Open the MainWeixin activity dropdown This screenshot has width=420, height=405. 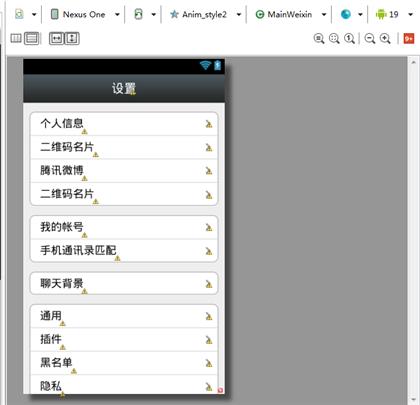pos(290,14)
